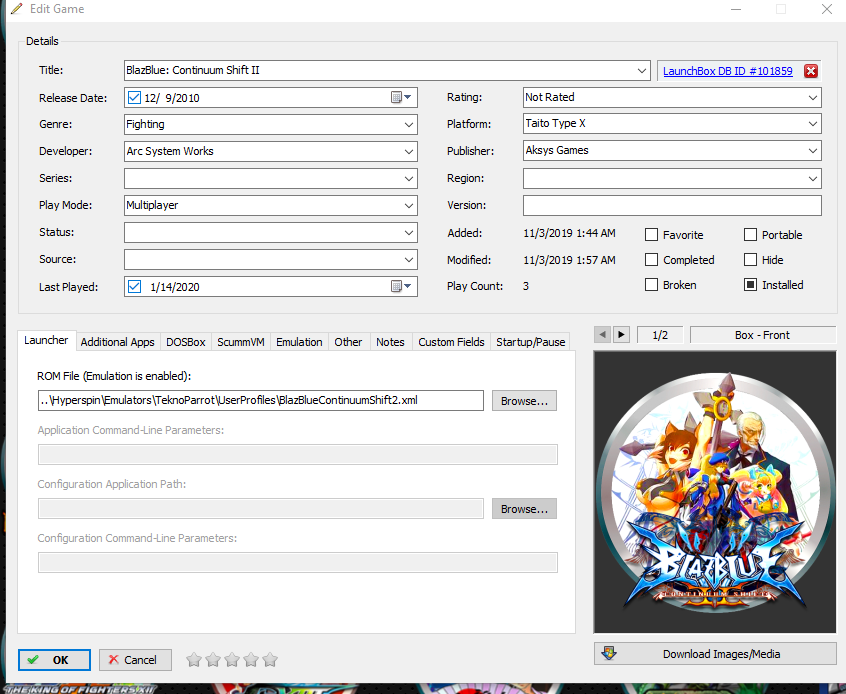Click the BlazBlue box front artwork

715,492
